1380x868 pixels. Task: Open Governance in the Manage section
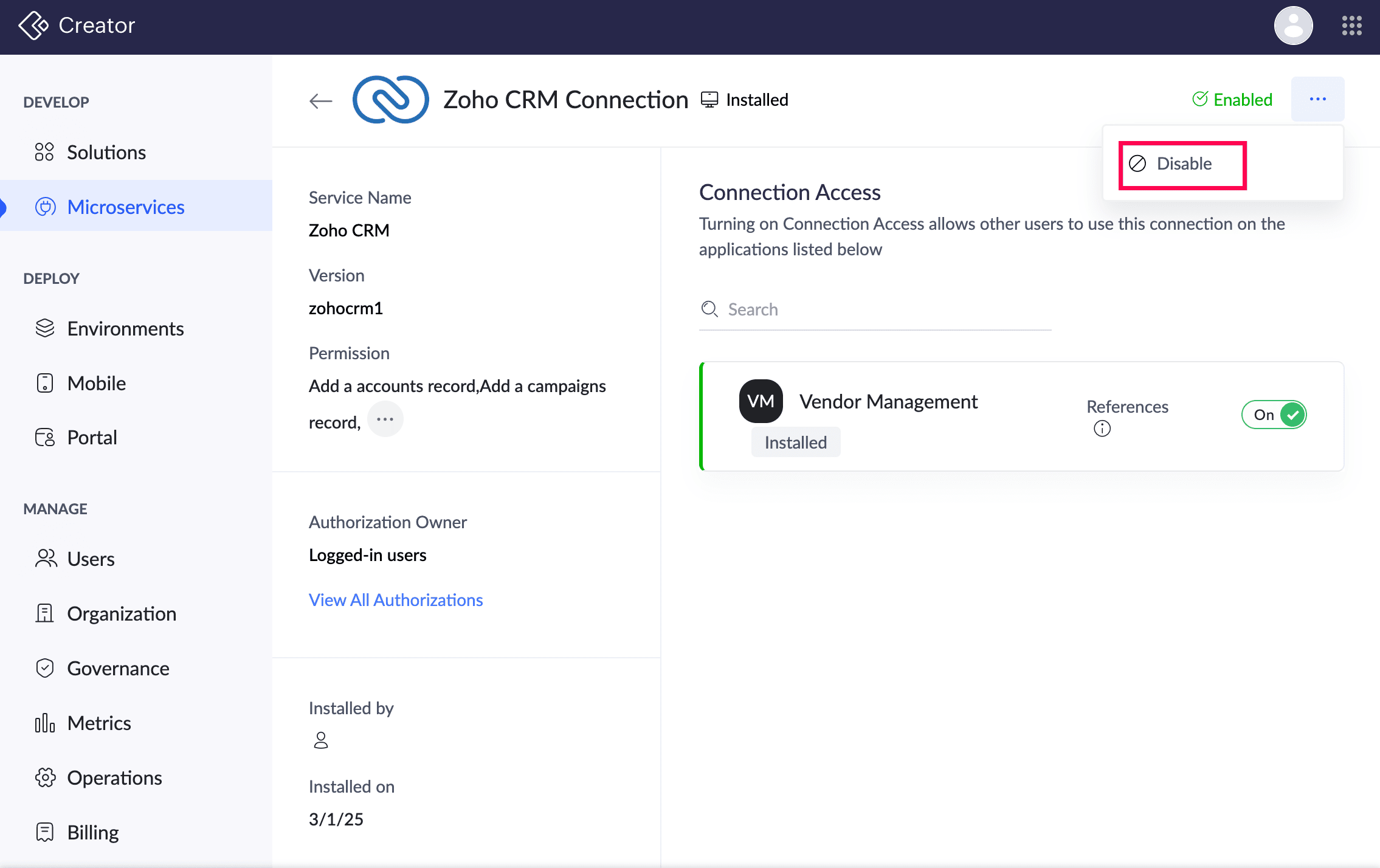click(118, 668)
